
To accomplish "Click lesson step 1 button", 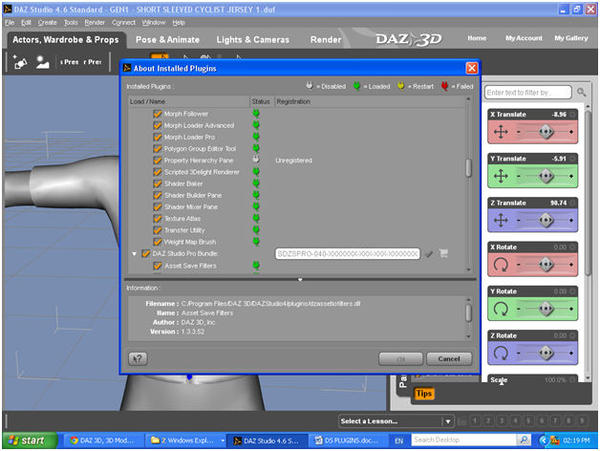I will coord(475,421).
